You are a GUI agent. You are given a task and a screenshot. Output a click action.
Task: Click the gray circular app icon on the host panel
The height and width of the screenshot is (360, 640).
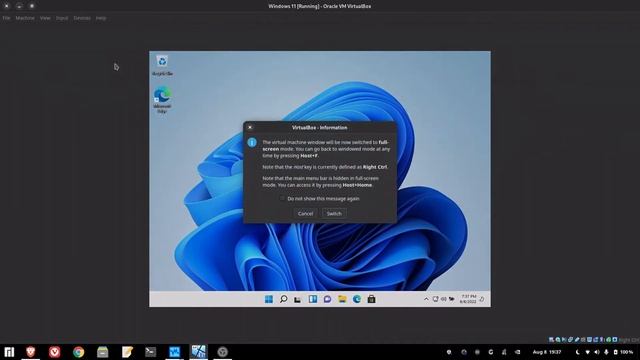click(222, 352)
